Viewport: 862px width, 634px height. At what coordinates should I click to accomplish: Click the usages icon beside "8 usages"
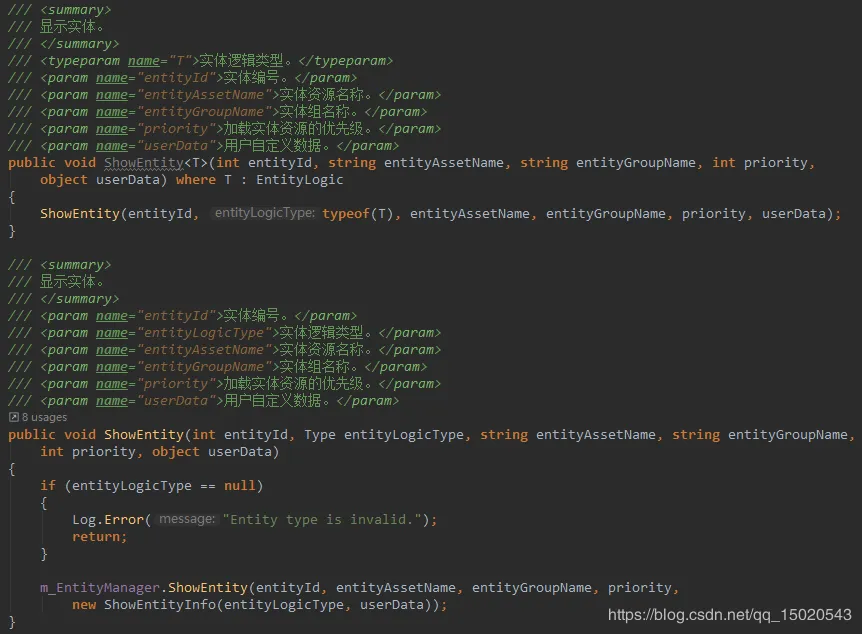pos(14,417)
